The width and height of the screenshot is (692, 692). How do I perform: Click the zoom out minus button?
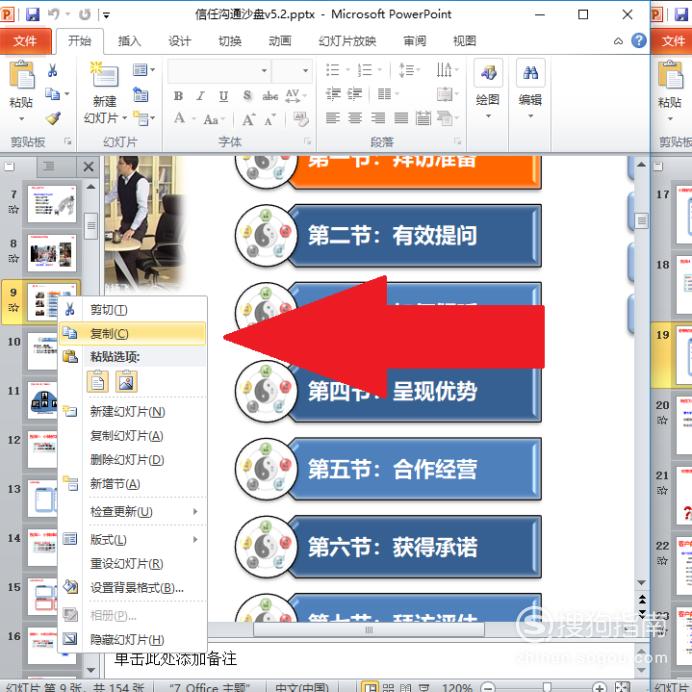pyautogui.click(x=489, y=687)
